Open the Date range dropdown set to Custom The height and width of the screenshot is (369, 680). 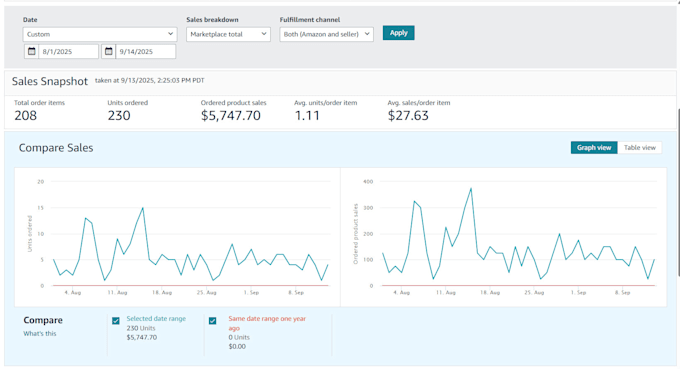pos(100,34)
